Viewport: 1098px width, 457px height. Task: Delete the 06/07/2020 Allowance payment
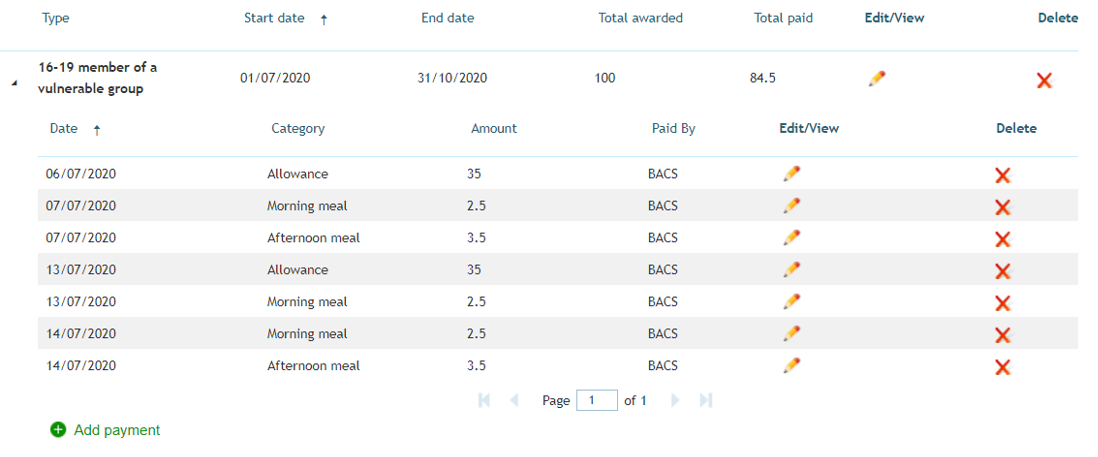click(1002, 175)
